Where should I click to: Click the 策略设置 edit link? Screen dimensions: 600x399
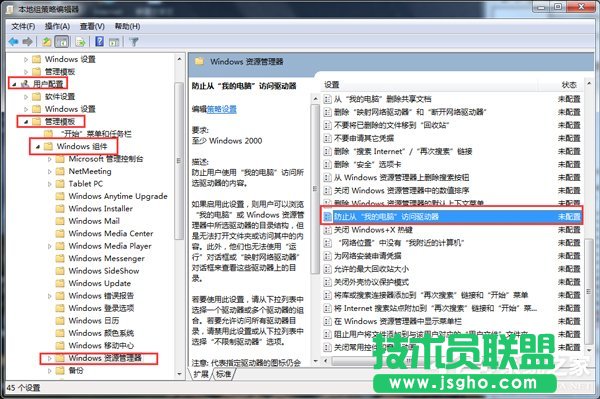(222, 109)
